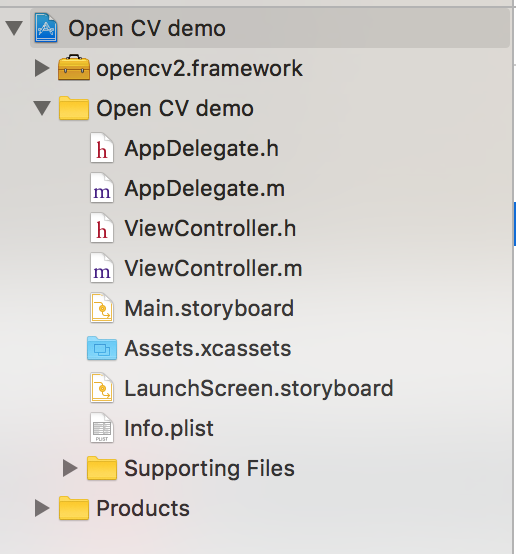Expand the Supporting Files folder
Viewport: 516px width, 554px height.
point(70,468)
